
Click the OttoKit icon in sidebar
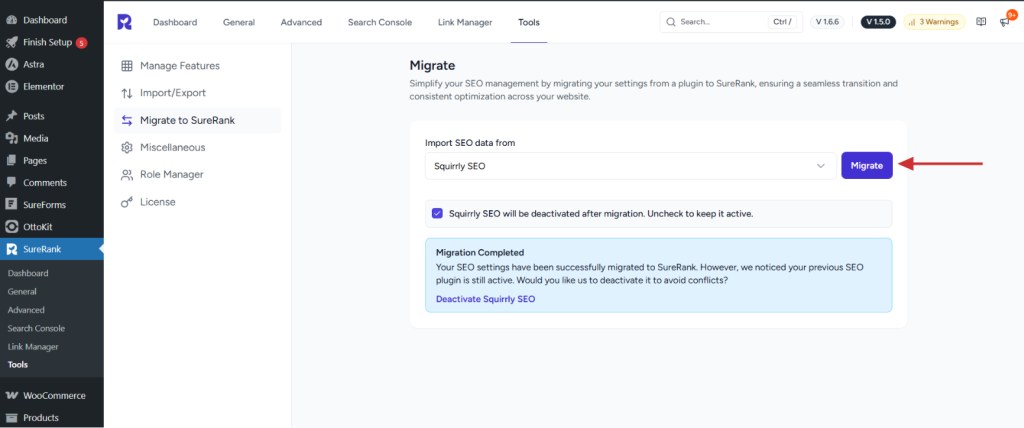(x=11, y=227)
